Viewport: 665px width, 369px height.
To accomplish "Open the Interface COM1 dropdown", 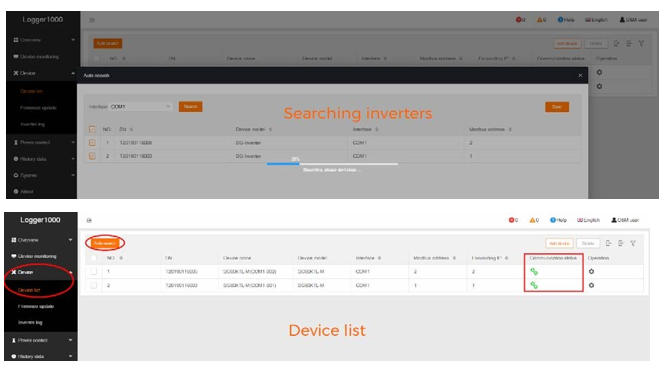I will (140, 106).
